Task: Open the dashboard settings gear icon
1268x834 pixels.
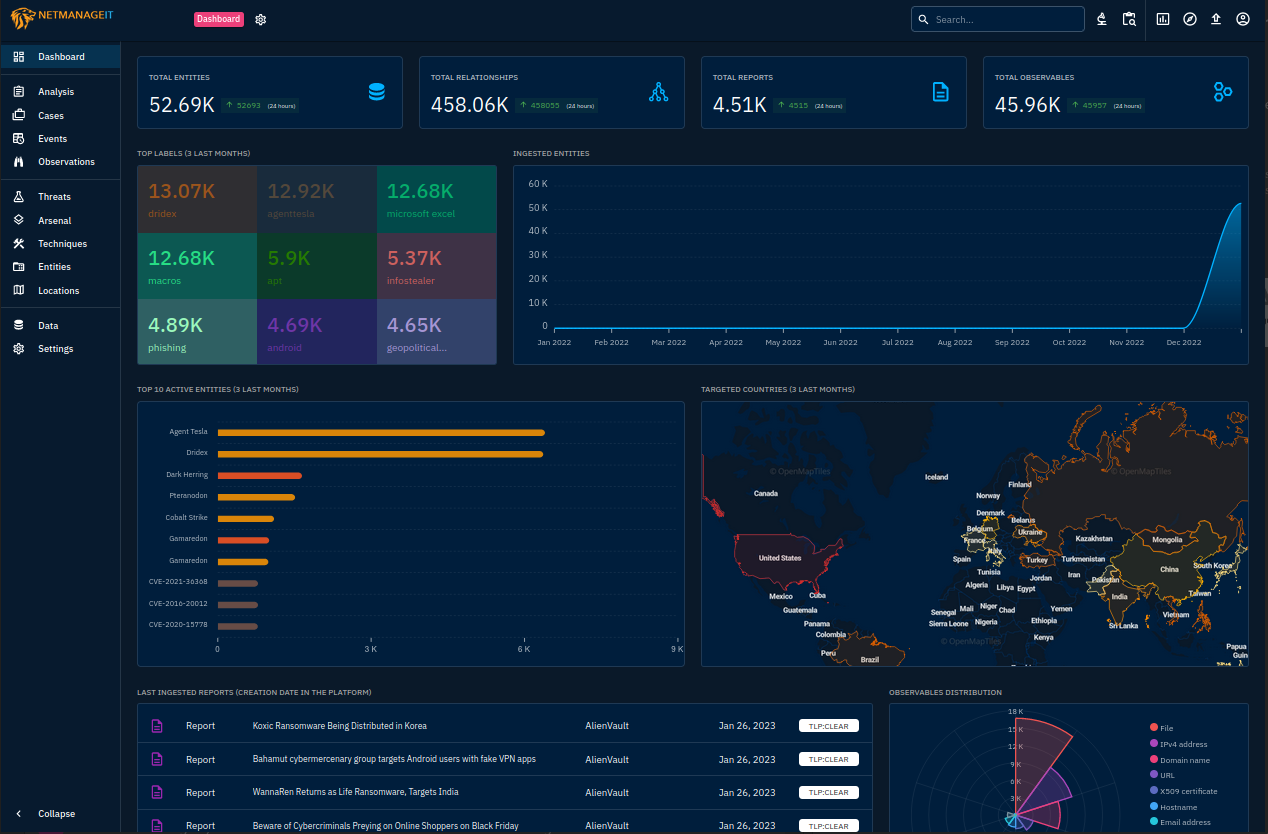Action: click(x=261, y=19)
